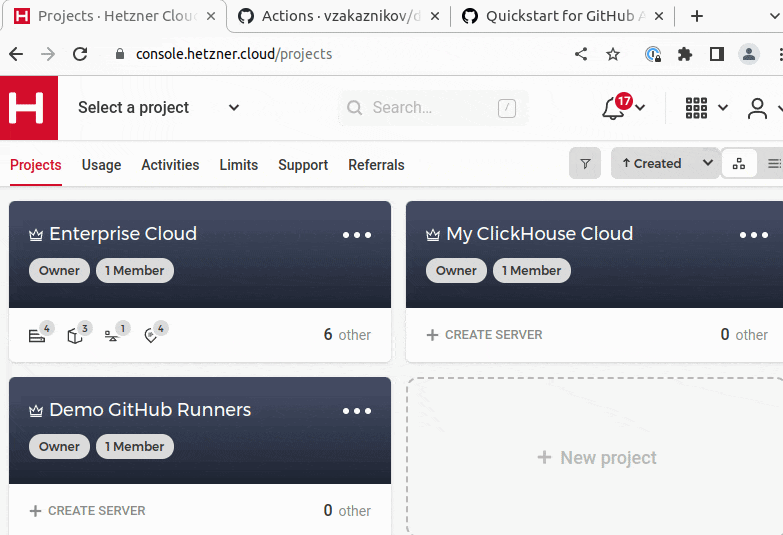Expand the Select a project dropdown
The height and width of the screenshot is (535, 783).
pyautogui.click(x=159, y=108)
